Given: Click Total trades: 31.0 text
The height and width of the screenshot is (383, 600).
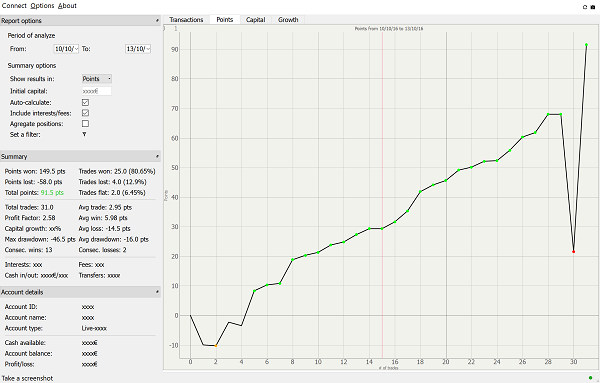Looking at the screenshot, I should click(x=29, y=207).
